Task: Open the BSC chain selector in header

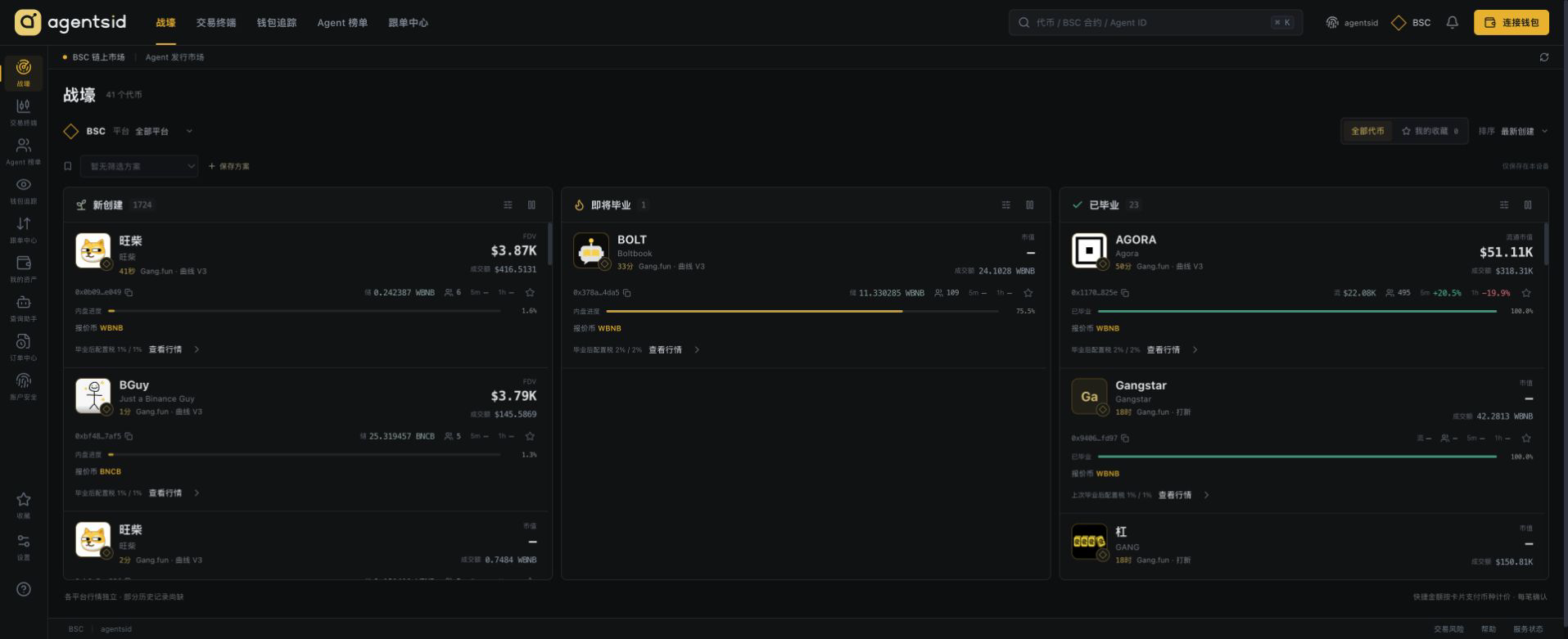Action: point(1412,23)
